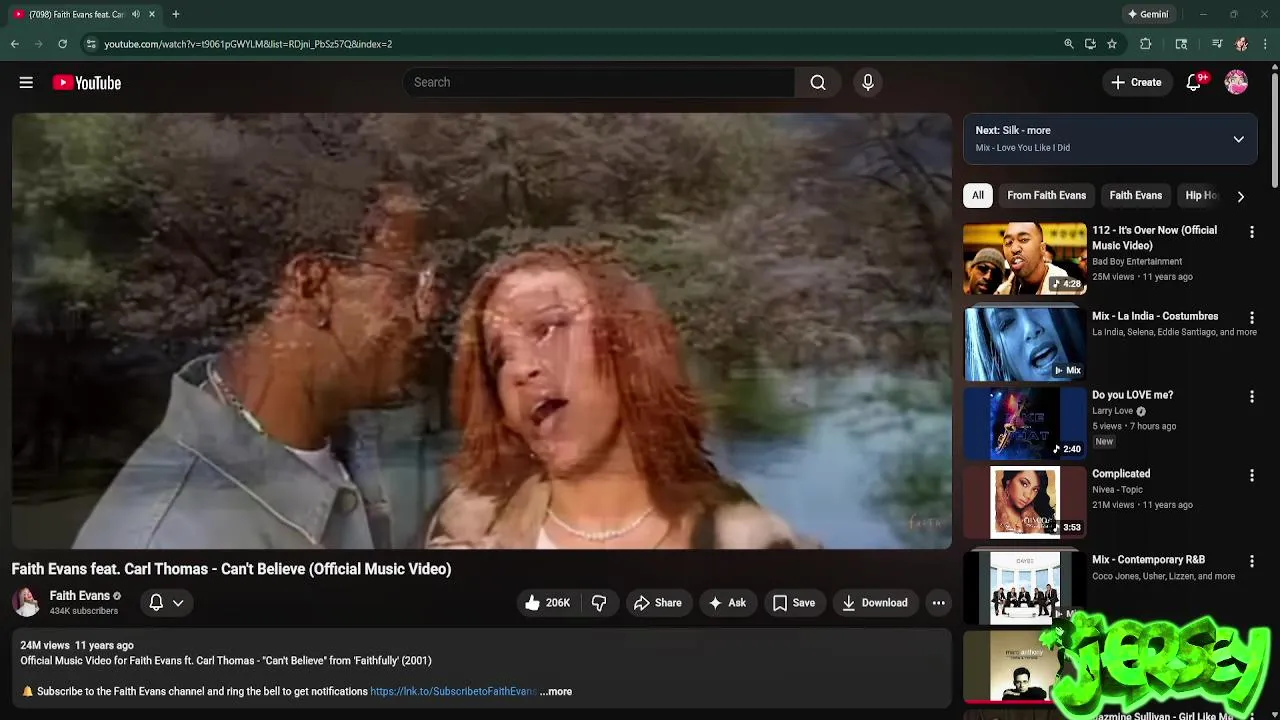Dislike this video
Screen dimensions: 1280x720
tap(599, 603)
